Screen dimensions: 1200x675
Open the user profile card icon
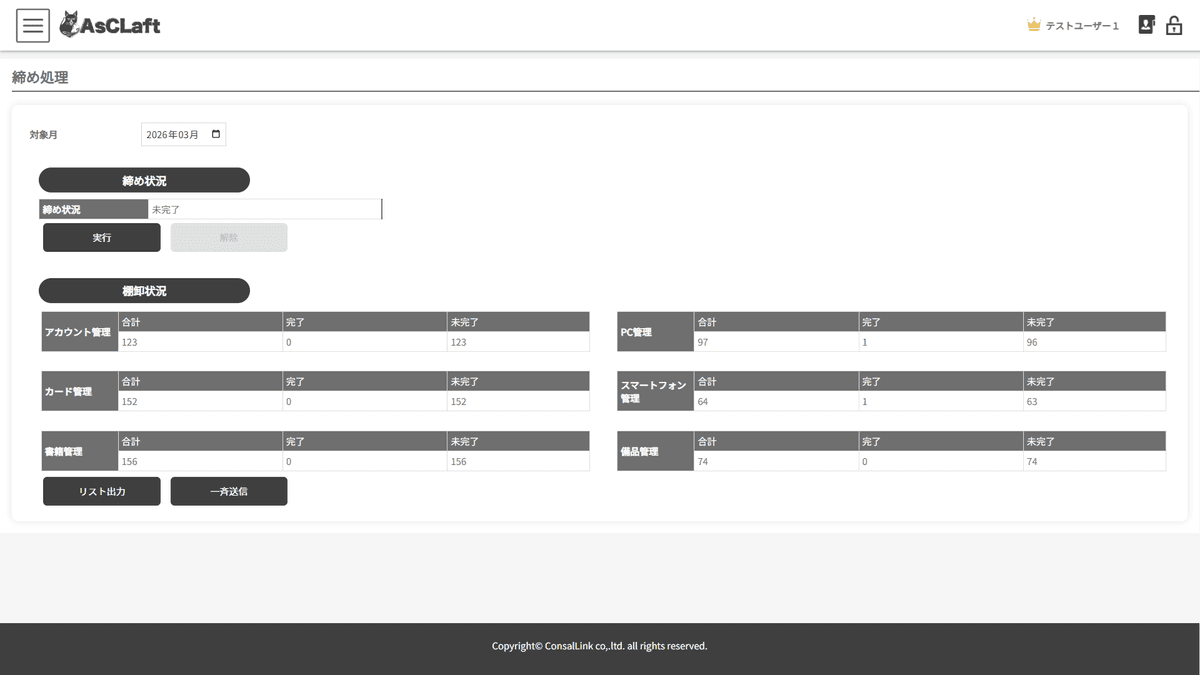pyautogui.click(x=1146, y=25)
